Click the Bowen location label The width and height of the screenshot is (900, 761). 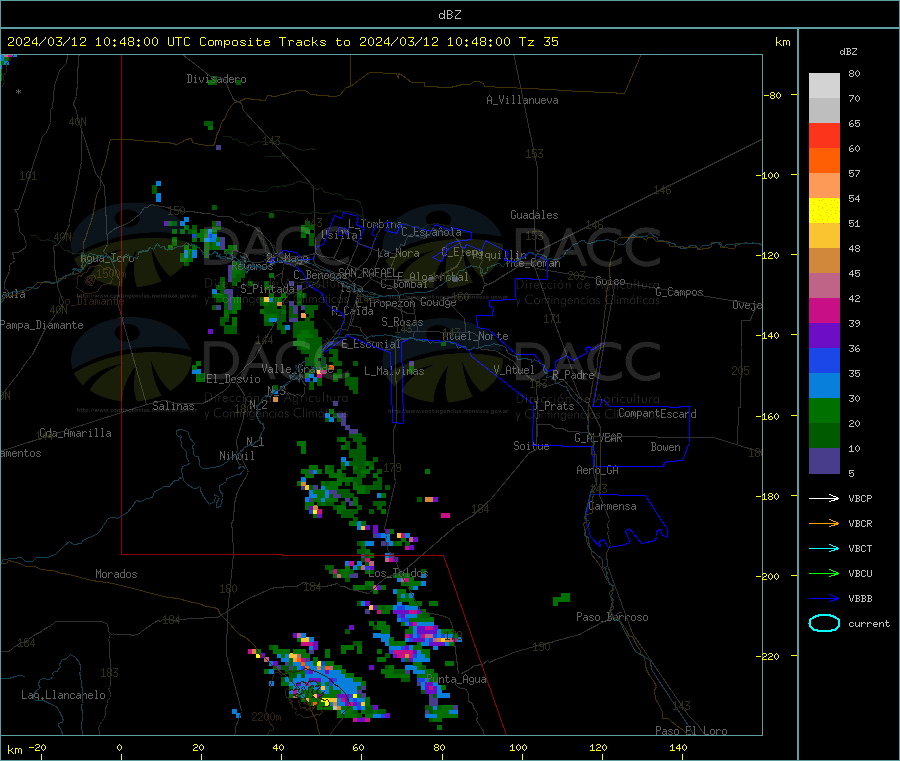665,447
